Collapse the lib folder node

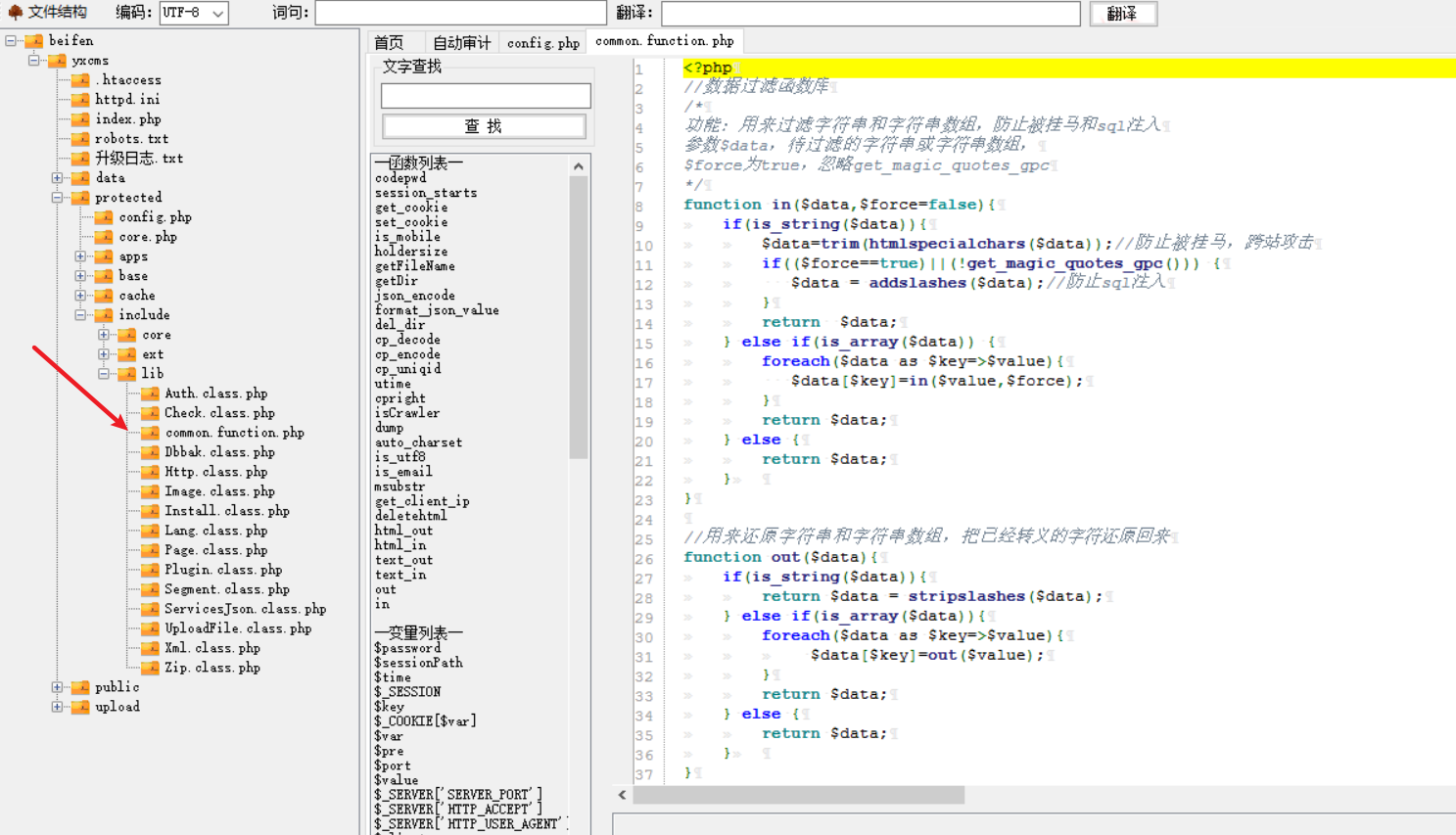click(104, 374)
